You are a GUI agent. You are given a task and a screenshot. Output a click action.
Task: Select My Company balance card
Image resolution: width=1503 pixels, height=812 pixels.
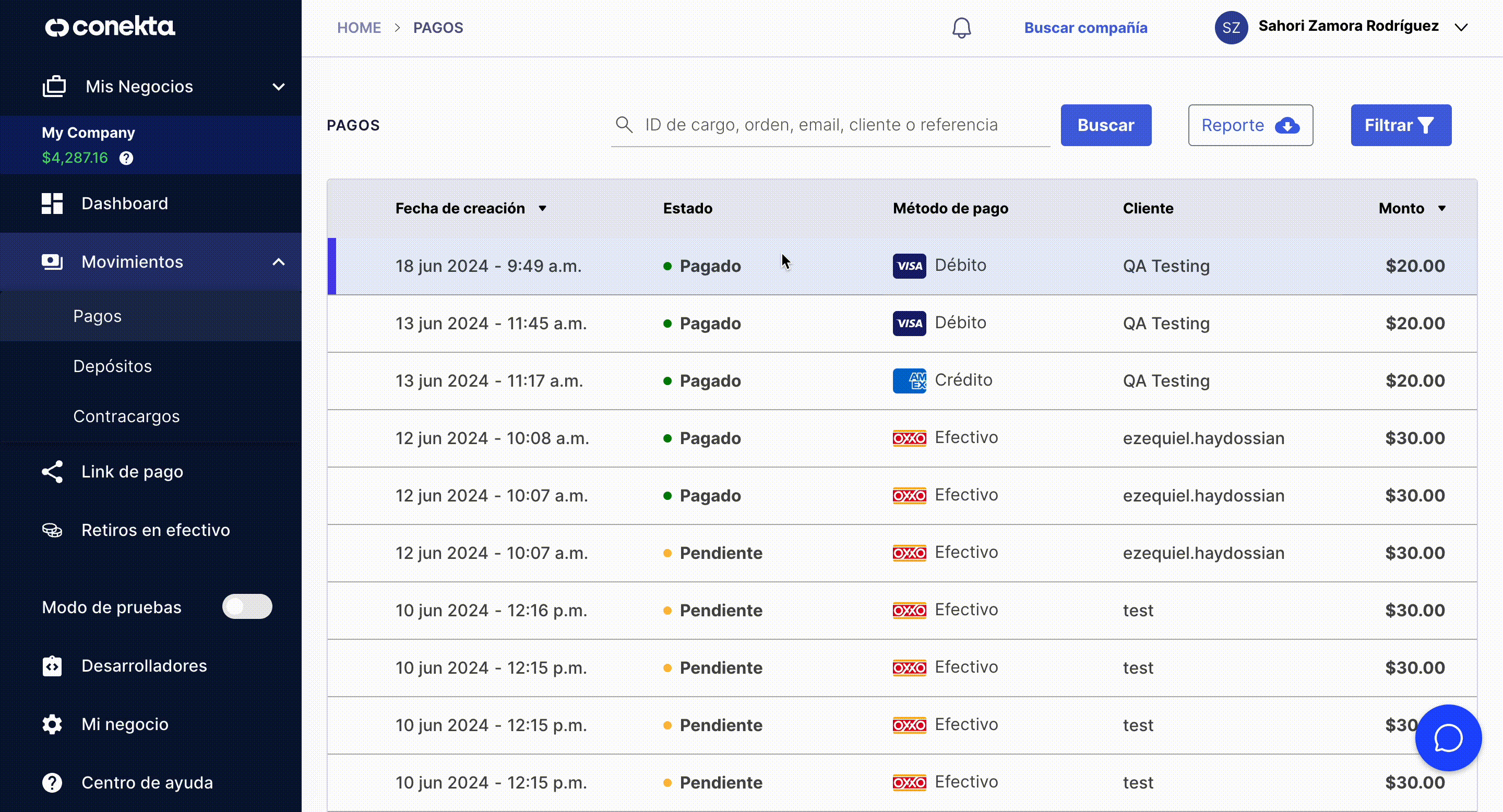click(x=150, y=145)
